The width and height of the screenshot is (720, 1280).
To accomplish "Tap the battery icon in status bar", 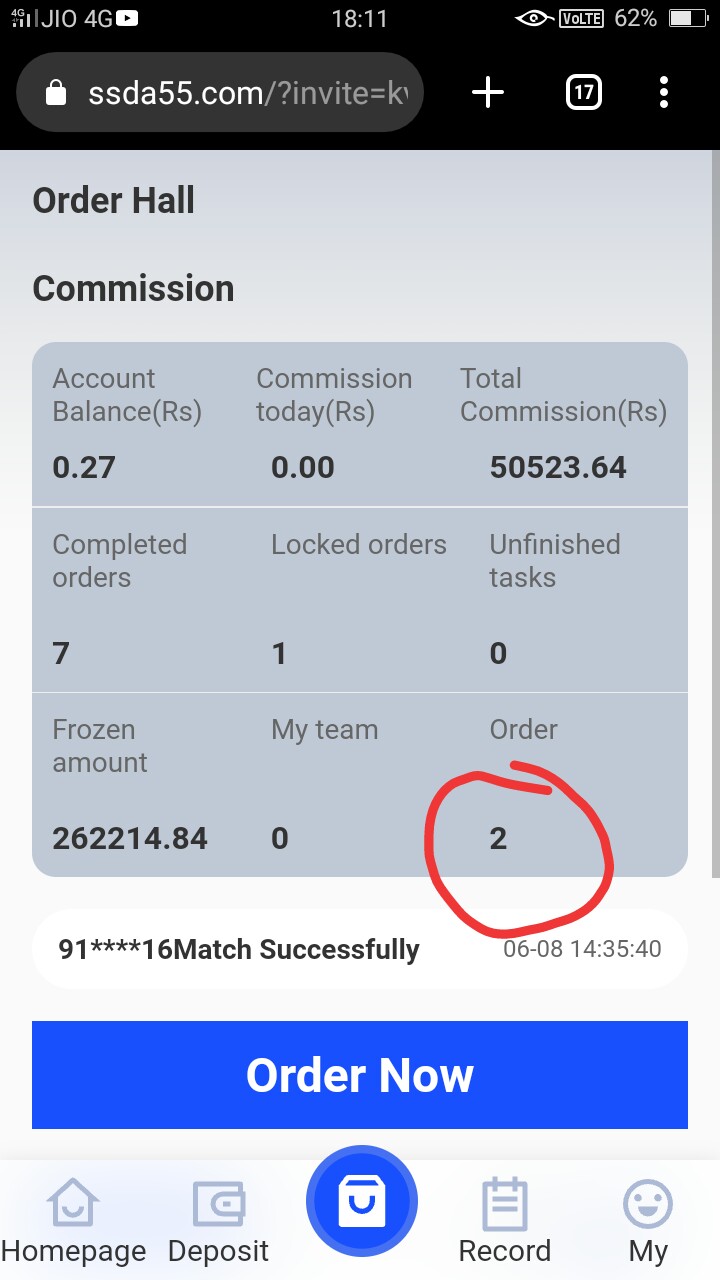I will (686, 18).
